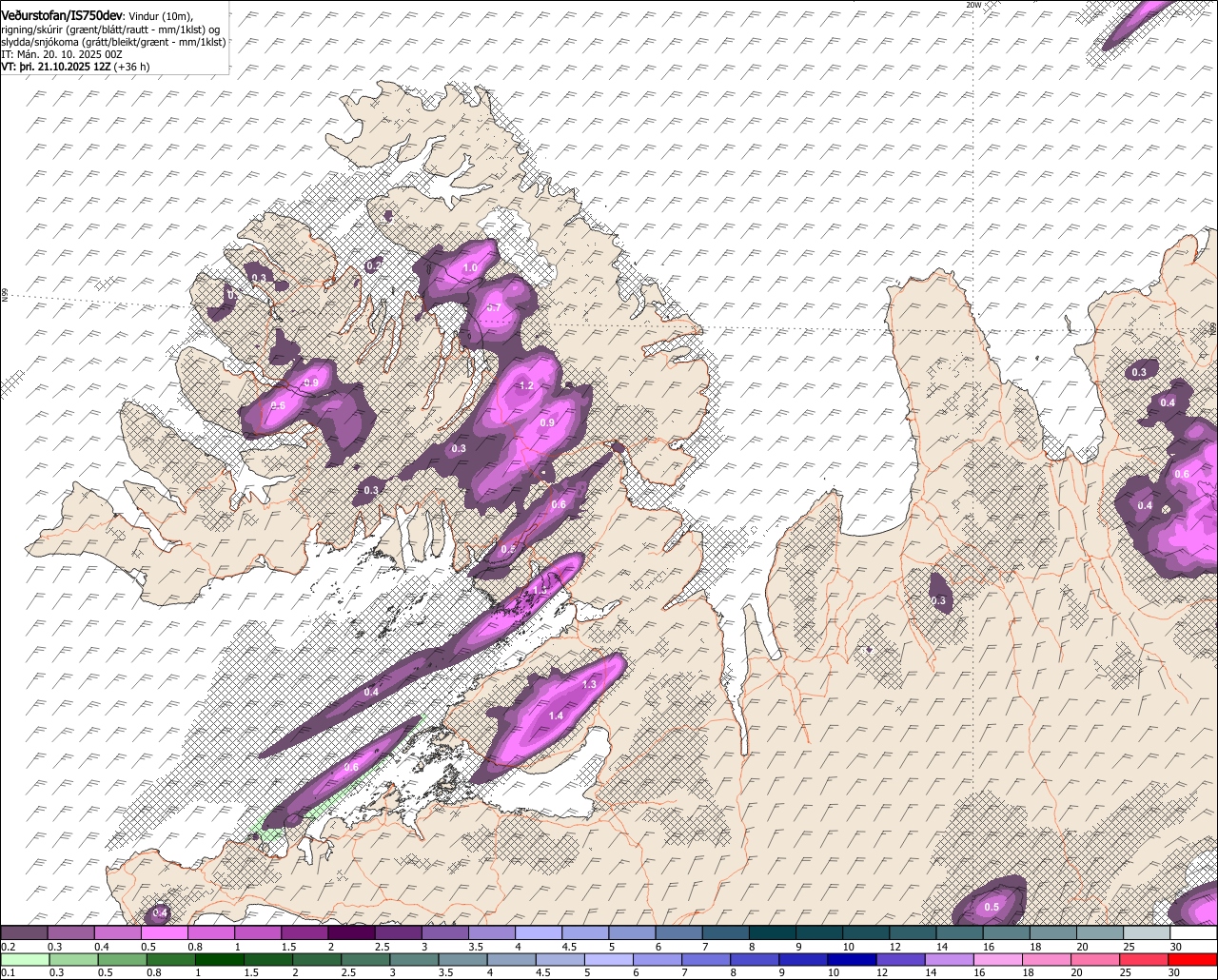This screenshot has height=980, width=1218.
Task: Click the 0.7 precipitation value on the map
Action: (494, 307)
